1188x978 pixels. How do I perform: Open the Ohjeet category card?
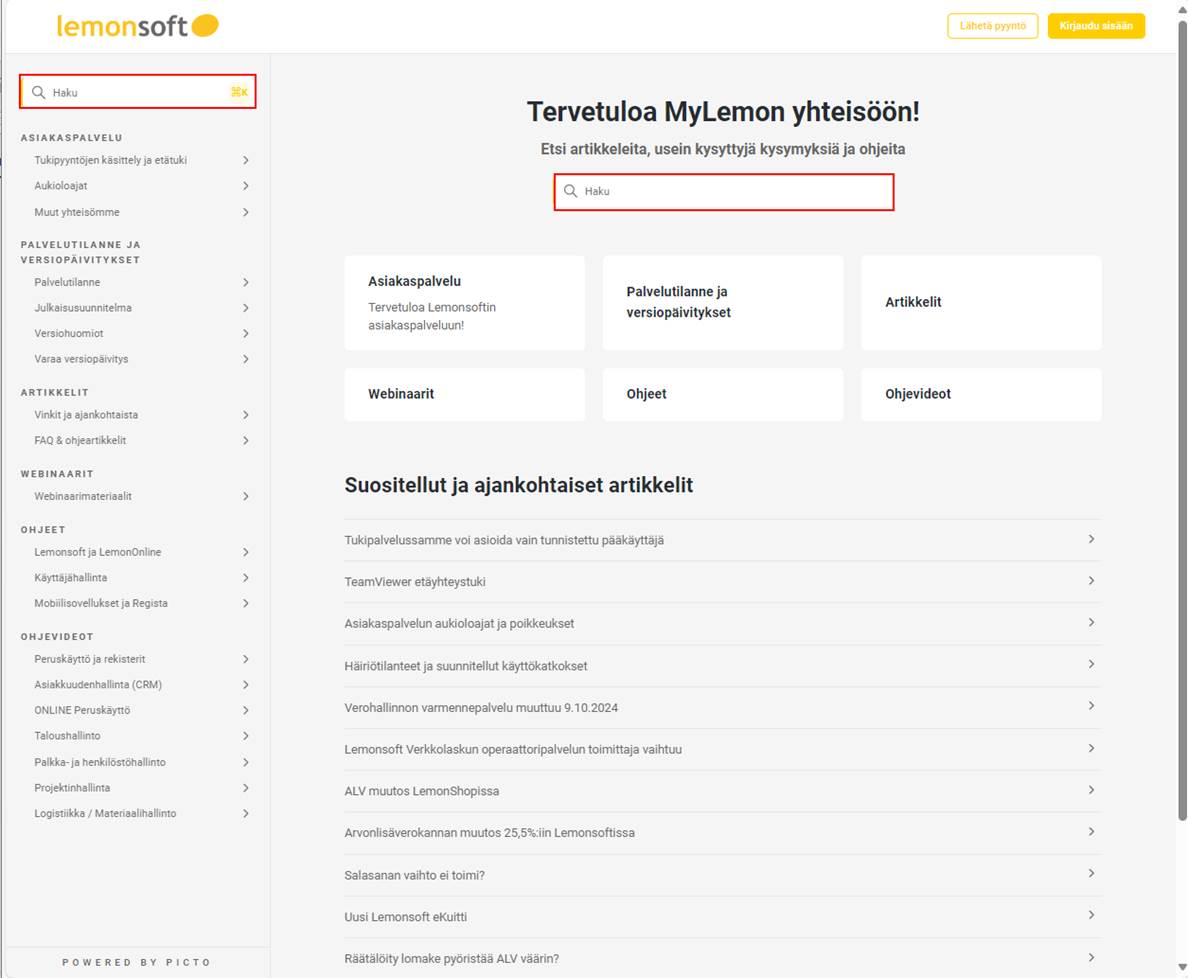723,394
